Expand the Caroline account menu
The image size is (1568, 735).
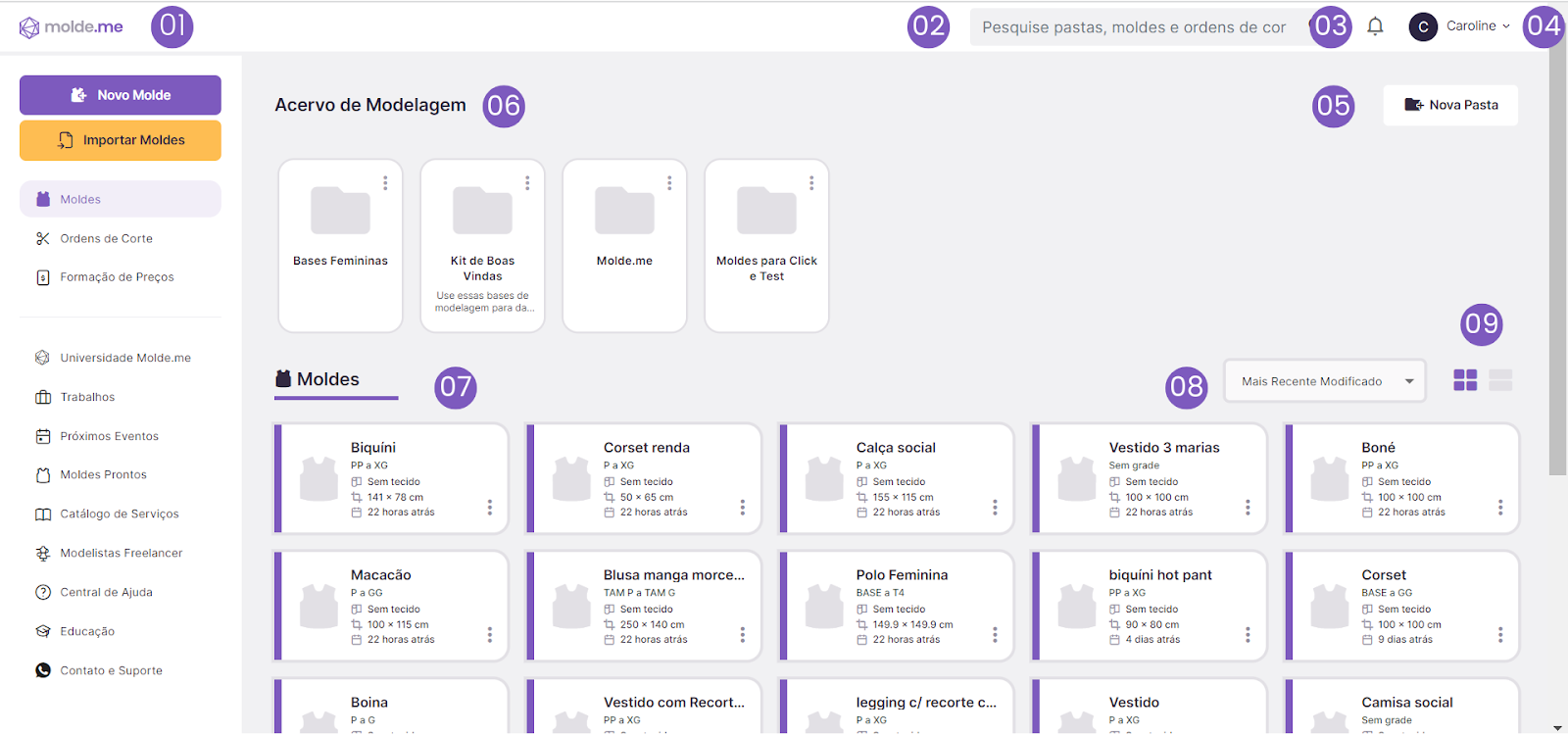[x=1506, y=26]
